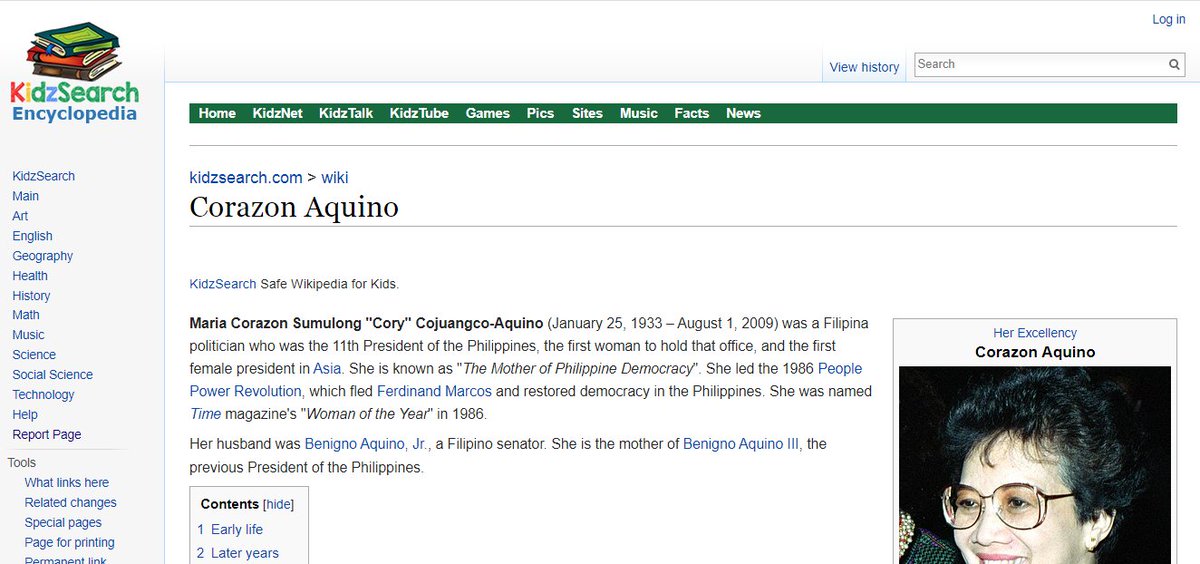Jump to 2 Later years section
This screenshot has width=1200, height=564.
(238, 553)
